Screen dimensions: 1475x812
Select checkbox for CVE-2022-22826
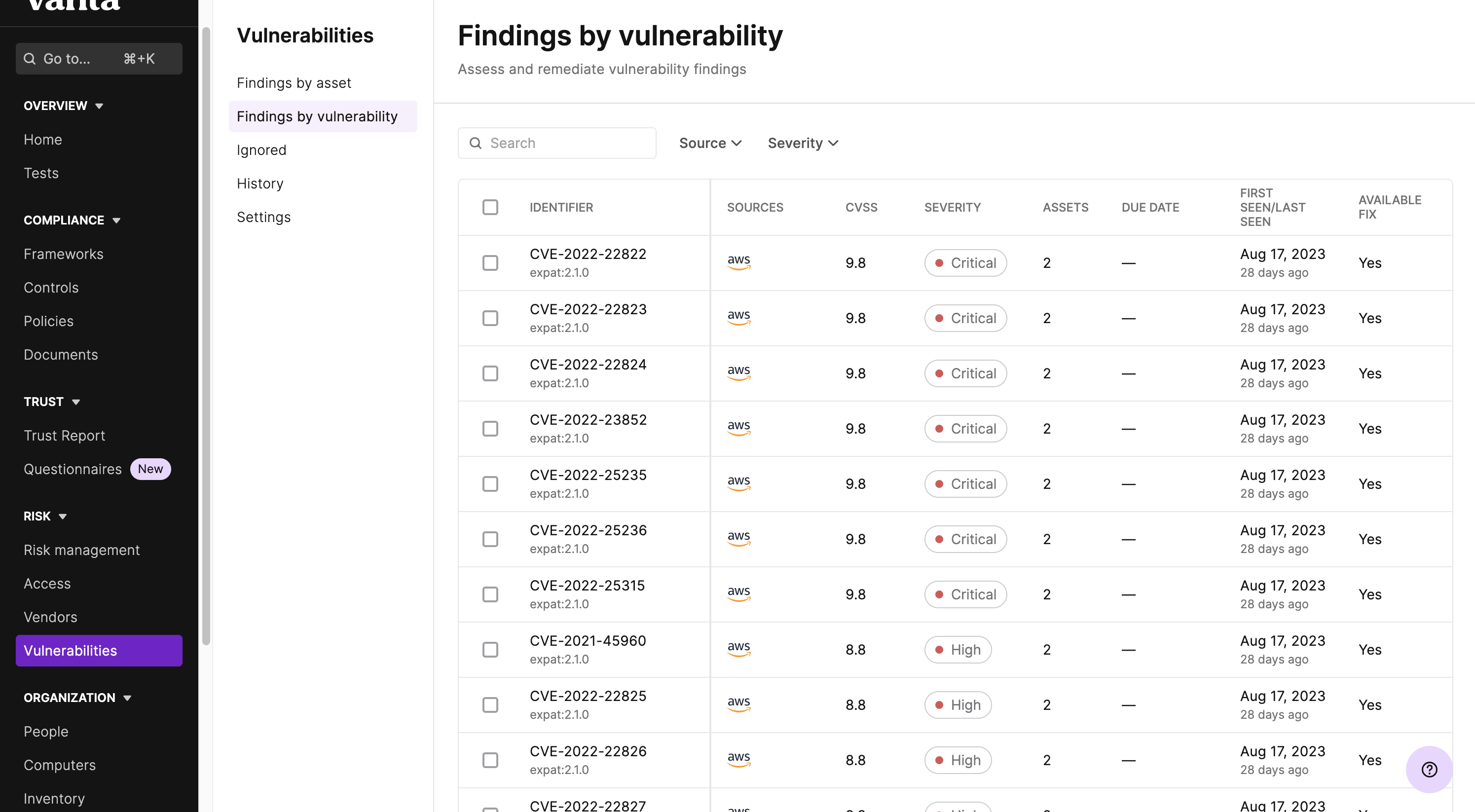point(490,760)
